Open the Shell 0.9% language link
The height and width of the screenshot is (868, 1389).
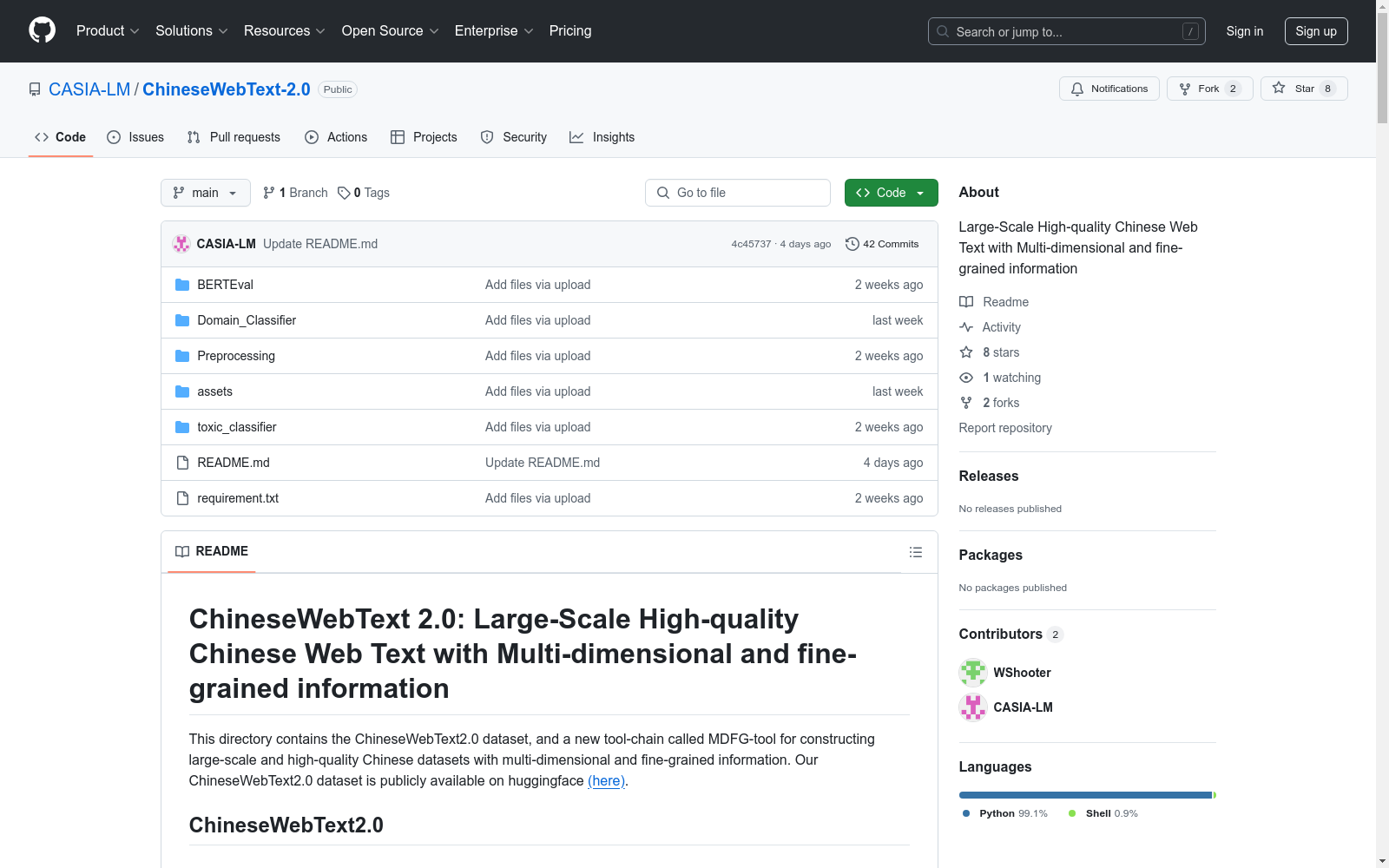click(1103, 813)
